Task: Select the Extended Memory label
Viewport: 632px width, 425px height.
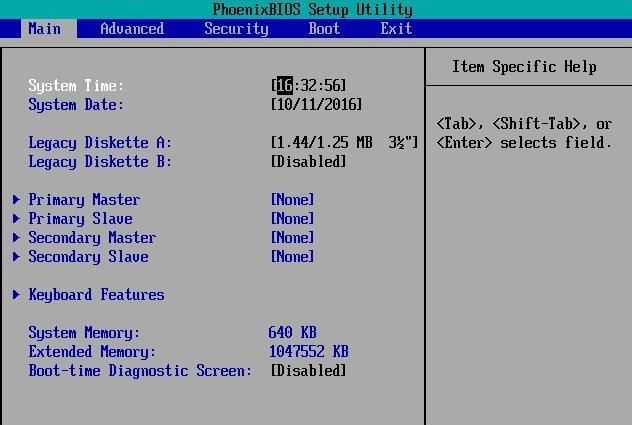Action: 92,352
